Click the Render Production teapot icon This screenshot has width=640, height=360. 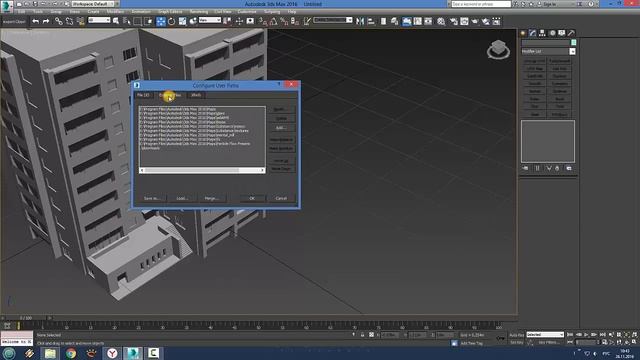(x=475, y=21)
